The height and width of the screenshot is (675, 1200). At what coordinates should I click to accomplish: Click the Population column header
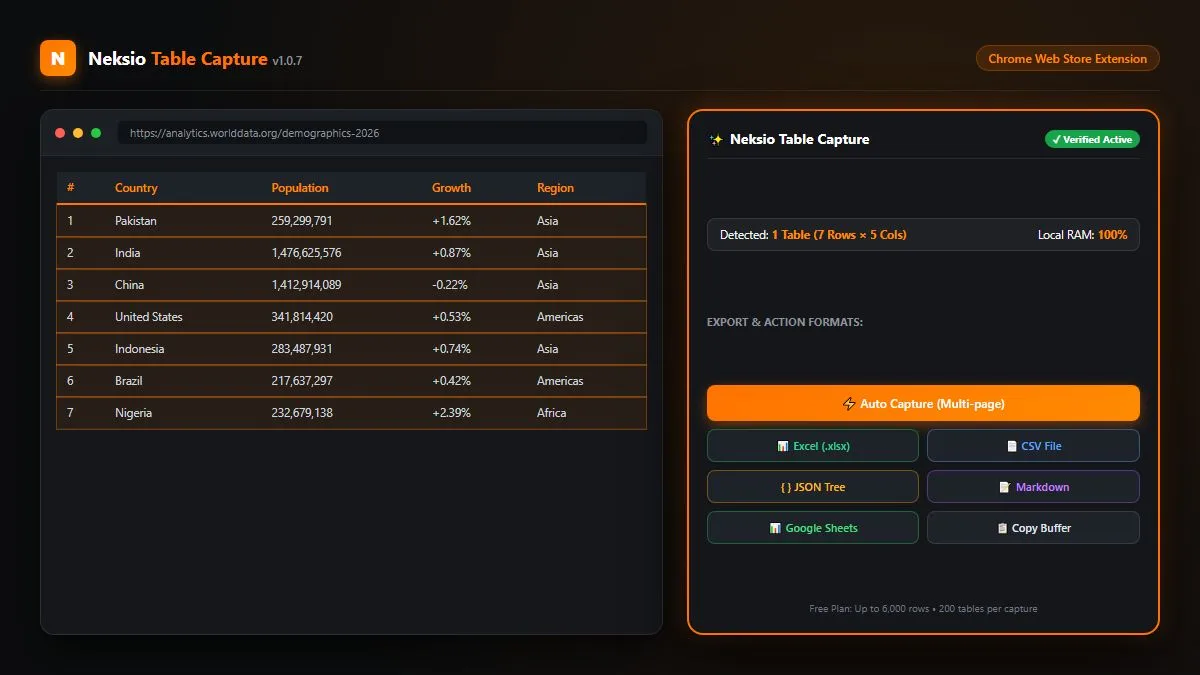[x=300, y=188]
